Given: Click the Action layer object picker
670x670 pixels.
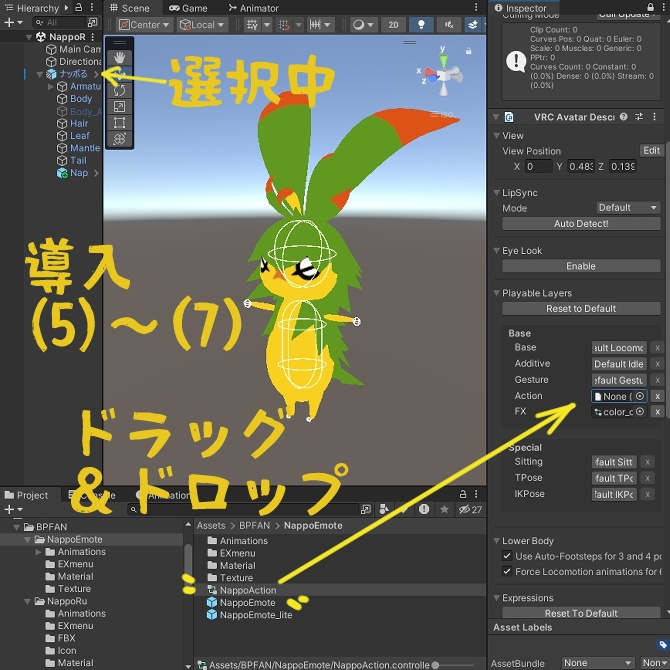Looking at the screenshot, I should [640, 396].
